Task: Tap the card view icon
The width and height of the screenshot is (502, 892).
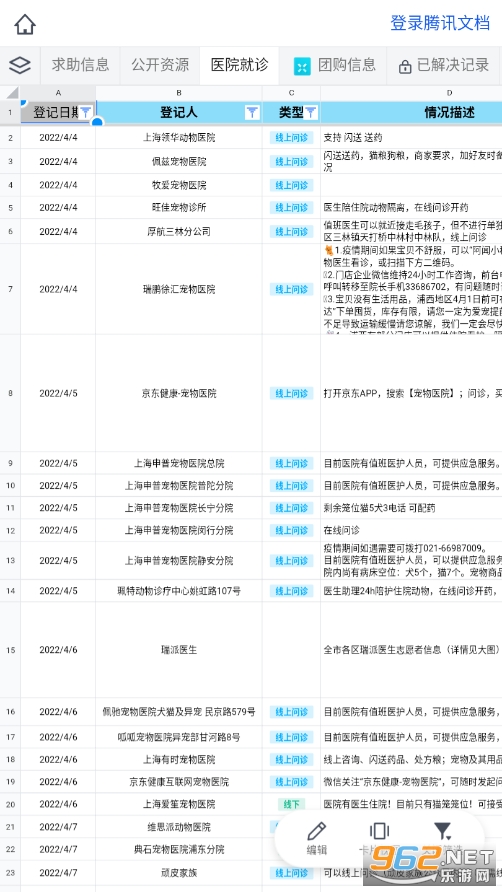Action: (379, 831)
